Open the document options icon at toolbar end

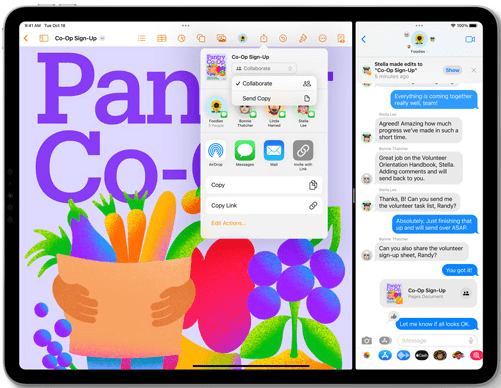341,38
